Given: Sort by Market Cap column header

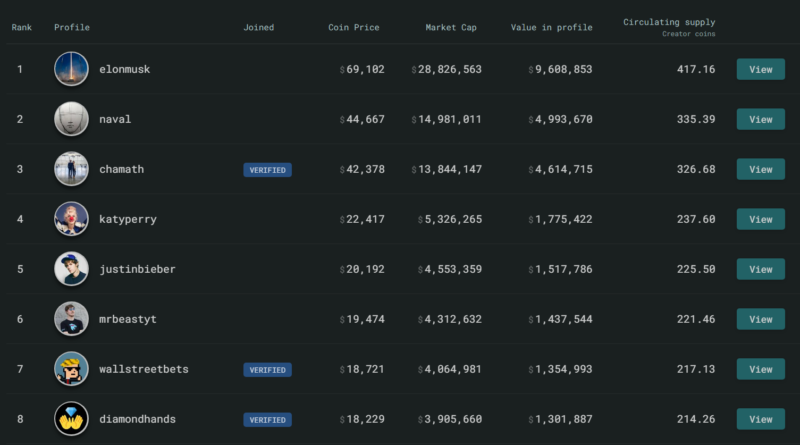Looking at the screenshot, I should pyautogui.click(x=451, y=28).
